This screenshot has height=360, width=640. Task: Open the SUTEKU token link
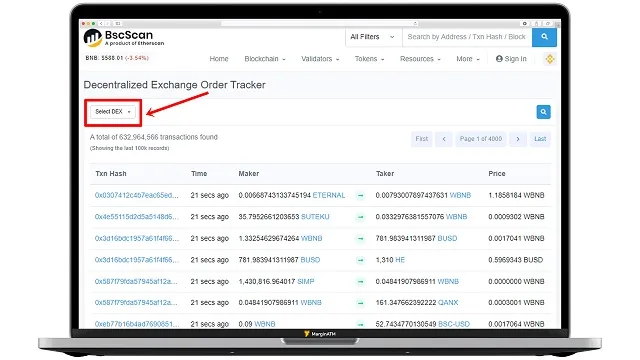[315, 217]
